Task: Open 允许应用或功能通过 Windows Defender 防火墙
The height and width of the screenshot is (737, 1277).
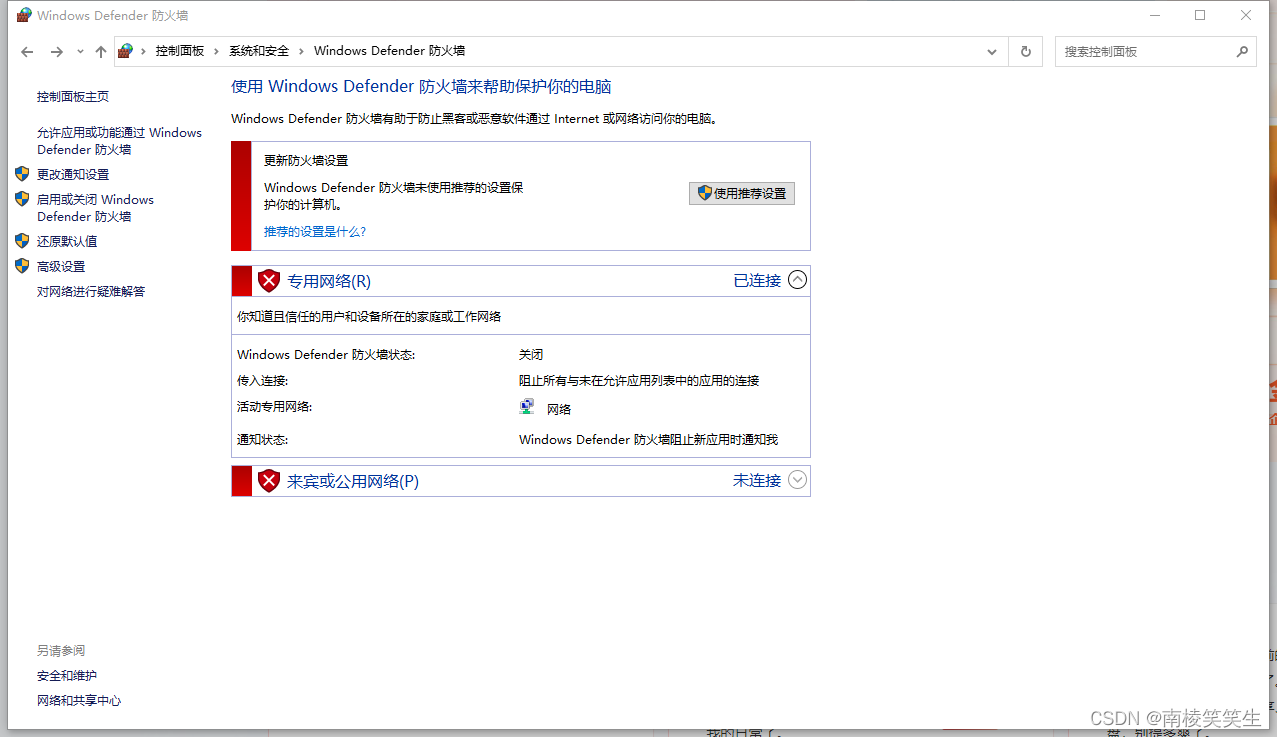Action: [119, 141]
